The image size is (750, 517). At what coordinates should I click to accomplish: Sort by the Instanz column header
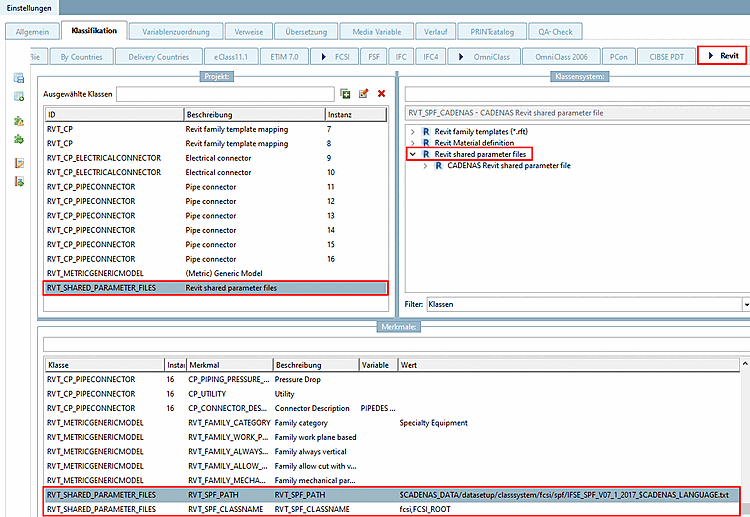click(356, 114)
